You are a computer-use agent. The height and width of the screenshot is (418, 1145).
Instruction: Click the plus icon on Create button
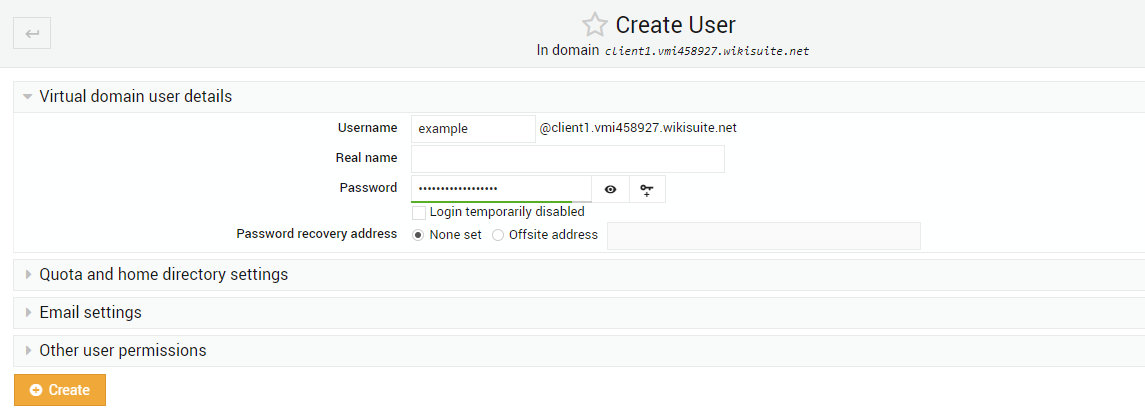tap(36, 390)
